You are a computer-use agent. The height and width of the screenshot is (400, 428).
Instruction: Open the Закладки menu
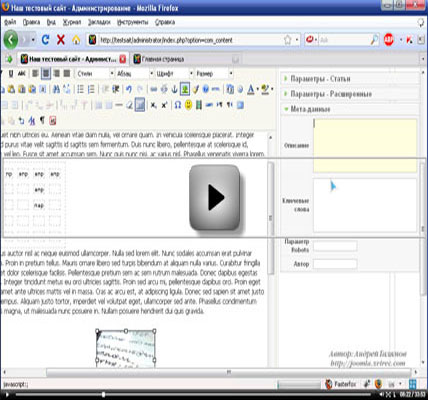click(99, 22)
